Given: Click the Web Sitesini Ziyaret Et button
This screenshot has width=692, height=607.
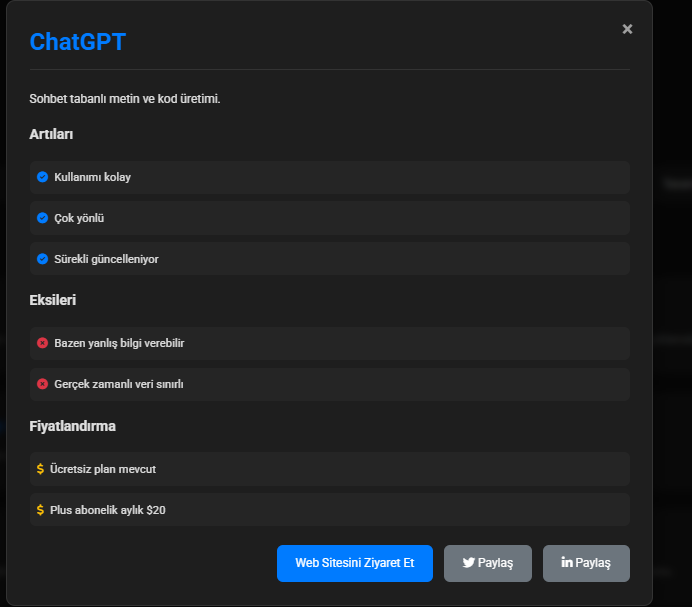Looking at the screenshot, I should pos(355,563).
